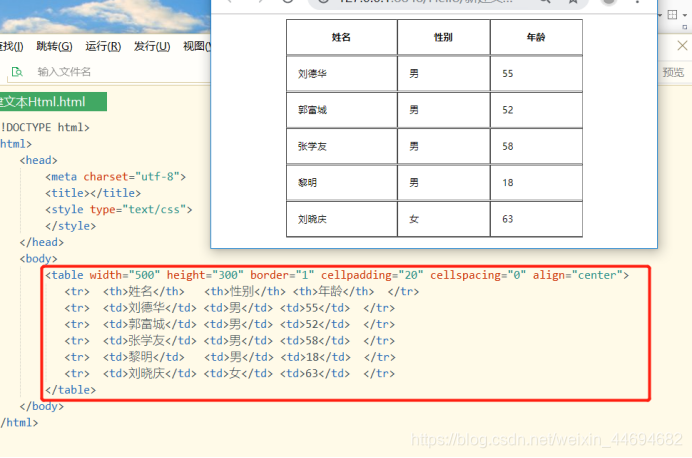Click the 女 cell in 刘晓庆 row
Screen dimensions: 692x458
coord(444,219)
